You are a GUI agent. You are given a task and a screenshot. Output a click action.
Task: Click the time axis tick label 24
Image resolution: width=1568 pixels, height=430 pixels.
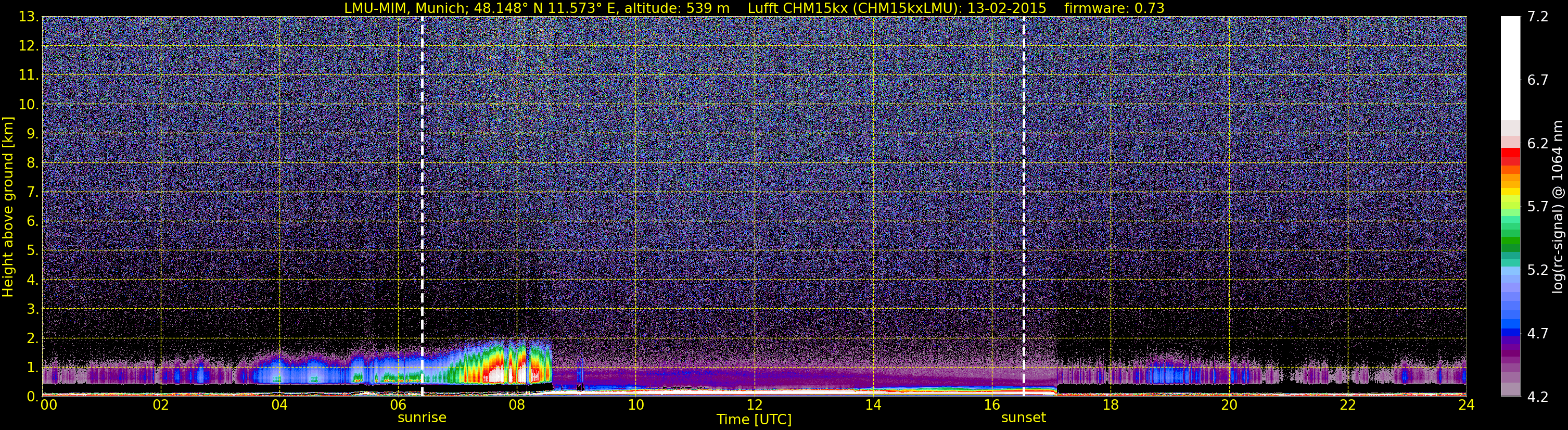click(1467, 405)
